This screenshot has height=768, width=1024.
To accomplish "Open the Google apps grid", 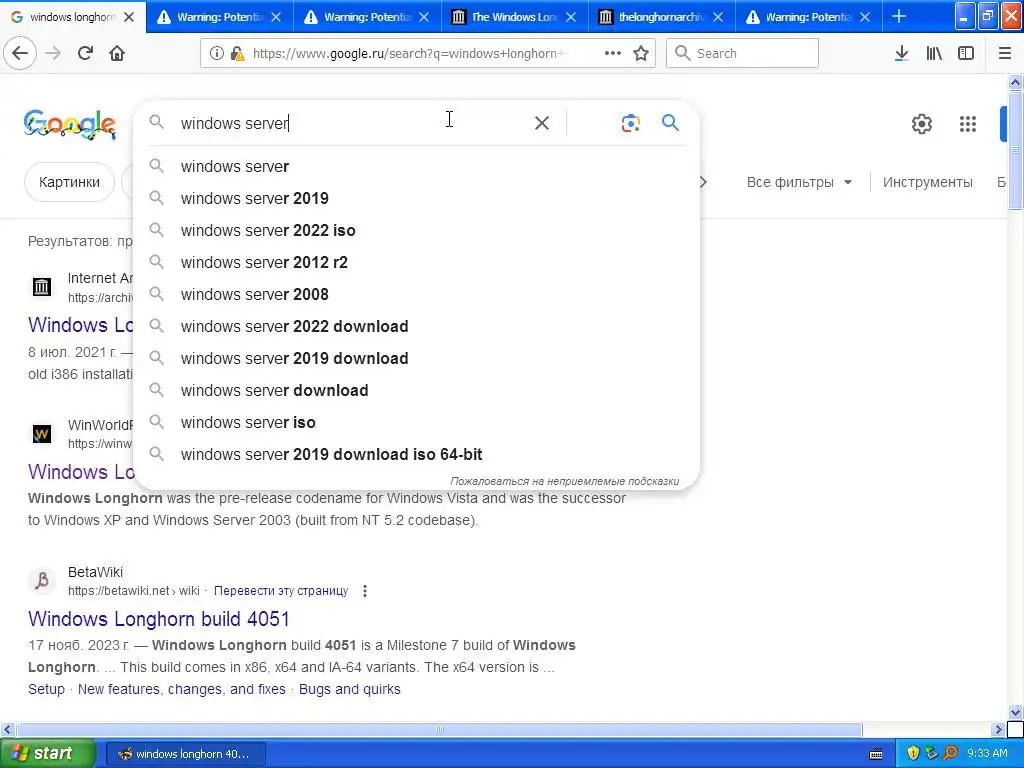I will pyautogui.click(x=967, y=123).
